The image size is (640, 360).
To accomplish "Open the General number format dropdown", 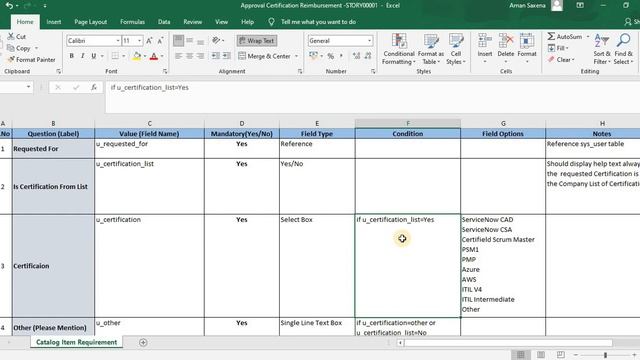I will tap(369, 41).
